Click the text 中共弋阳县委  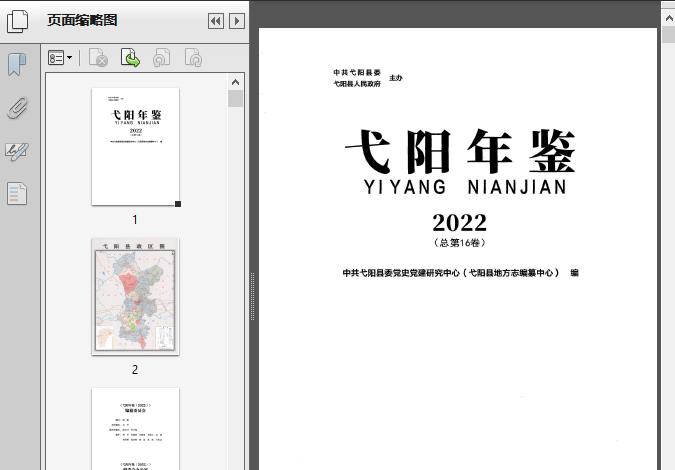pyautogui.click(x=357, y=72)
